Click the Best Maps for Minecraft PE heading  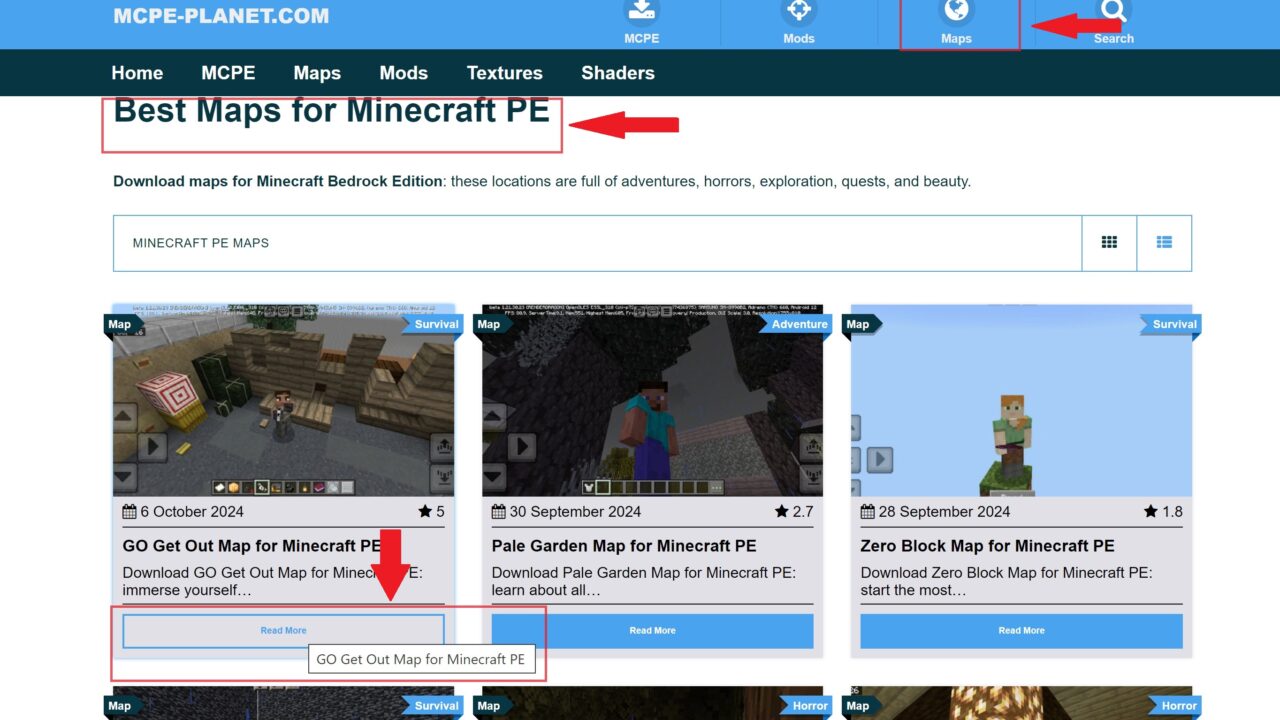332,111
